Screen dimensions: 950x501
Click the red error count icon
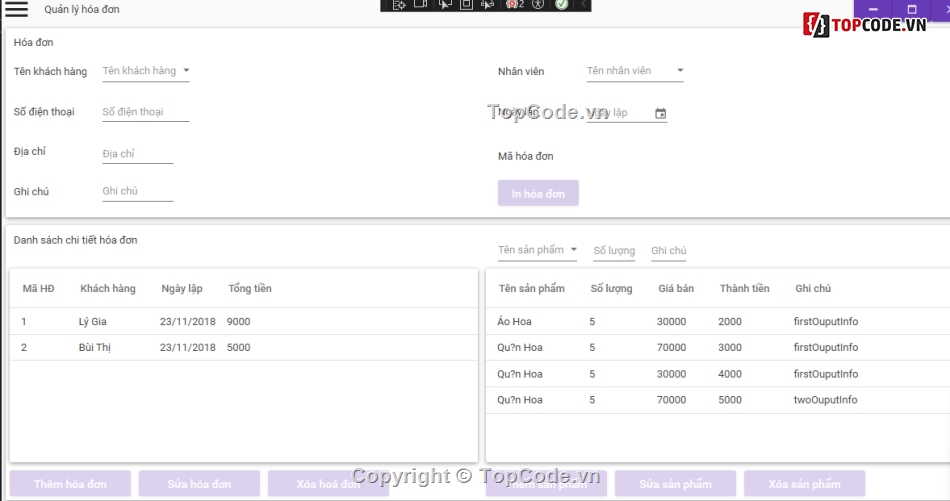[x=514, y=5]
